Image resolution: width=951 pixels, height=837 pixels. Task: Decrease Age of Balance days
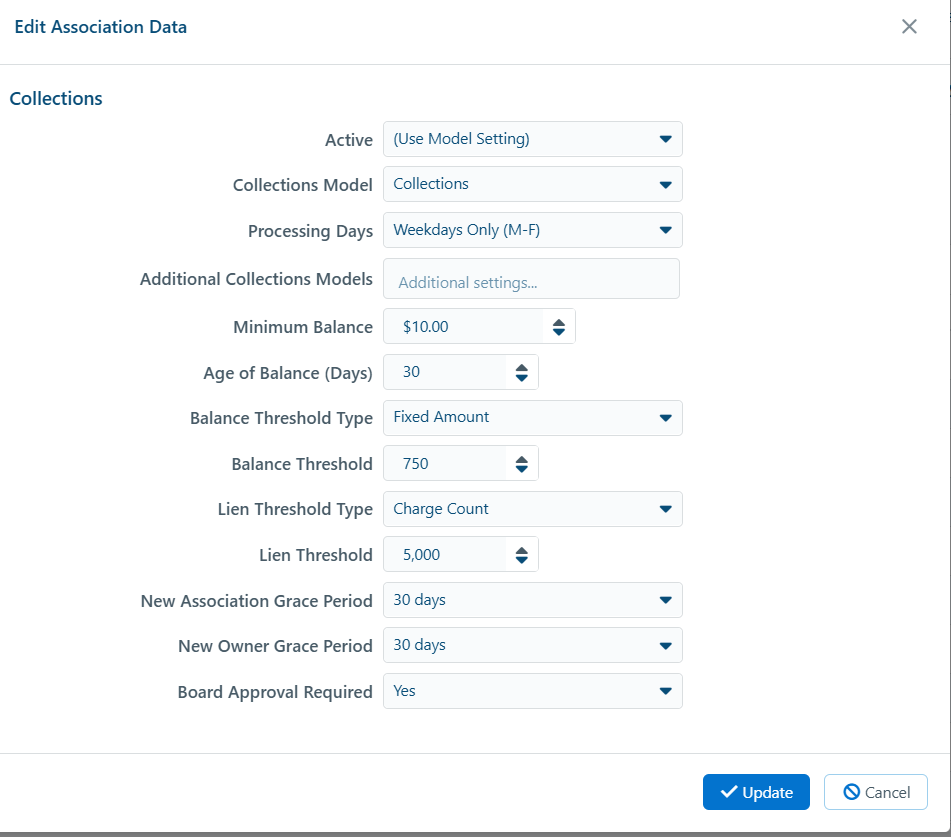pyautogui.click(x=522, y=377)
